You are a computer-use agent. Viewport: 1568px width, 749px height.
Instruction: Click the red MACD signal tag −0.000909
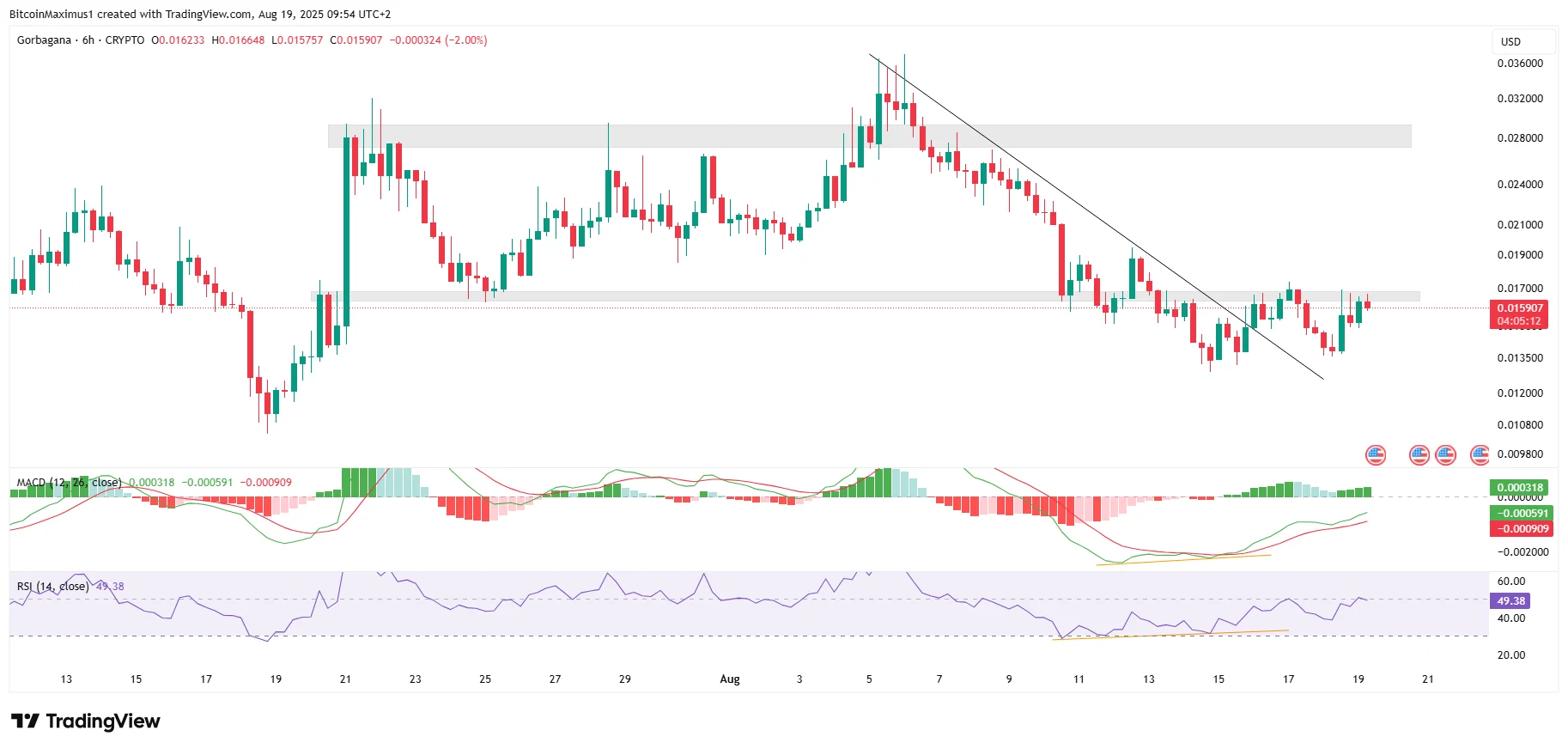tap(1521, 529)
